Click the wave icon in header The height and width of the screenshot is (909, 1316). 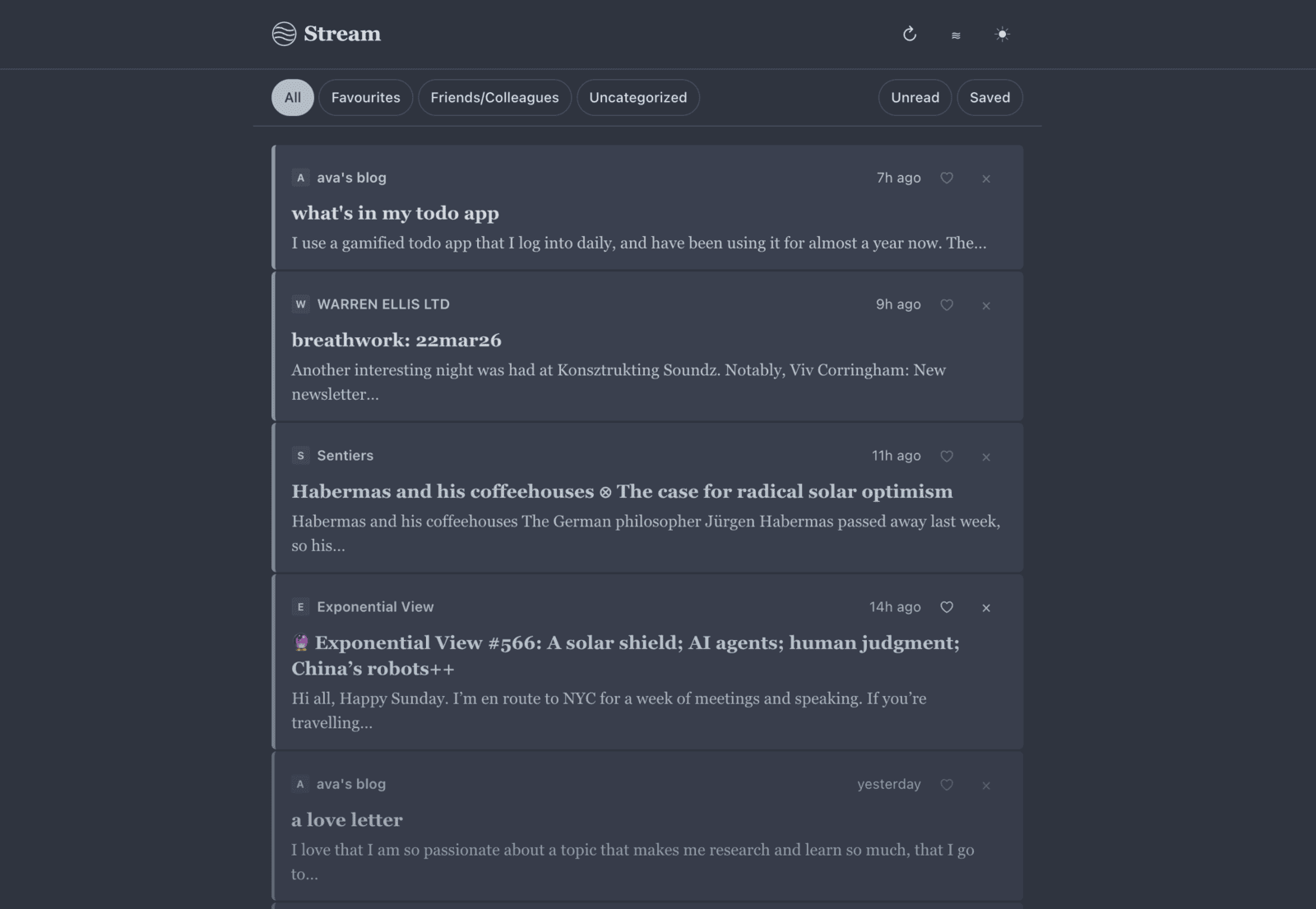coord(956,35)
